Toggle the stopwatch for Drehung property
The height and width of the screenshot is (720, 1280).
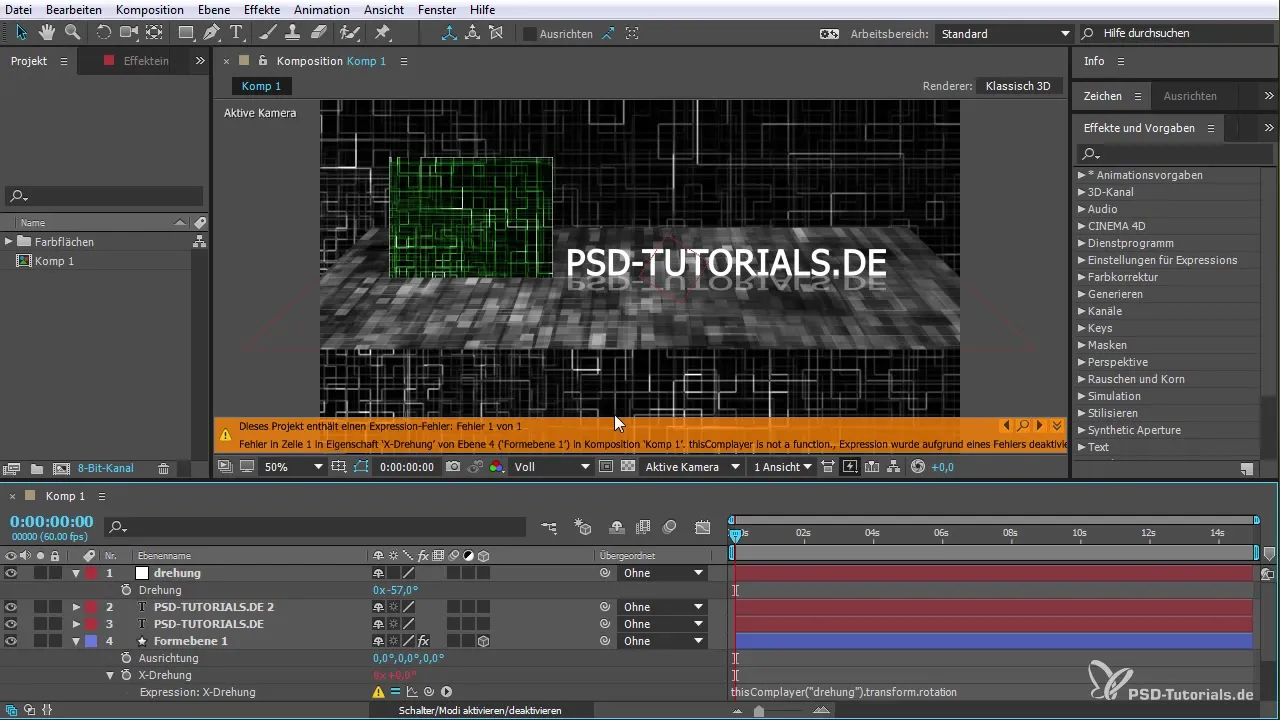point(126,590)
